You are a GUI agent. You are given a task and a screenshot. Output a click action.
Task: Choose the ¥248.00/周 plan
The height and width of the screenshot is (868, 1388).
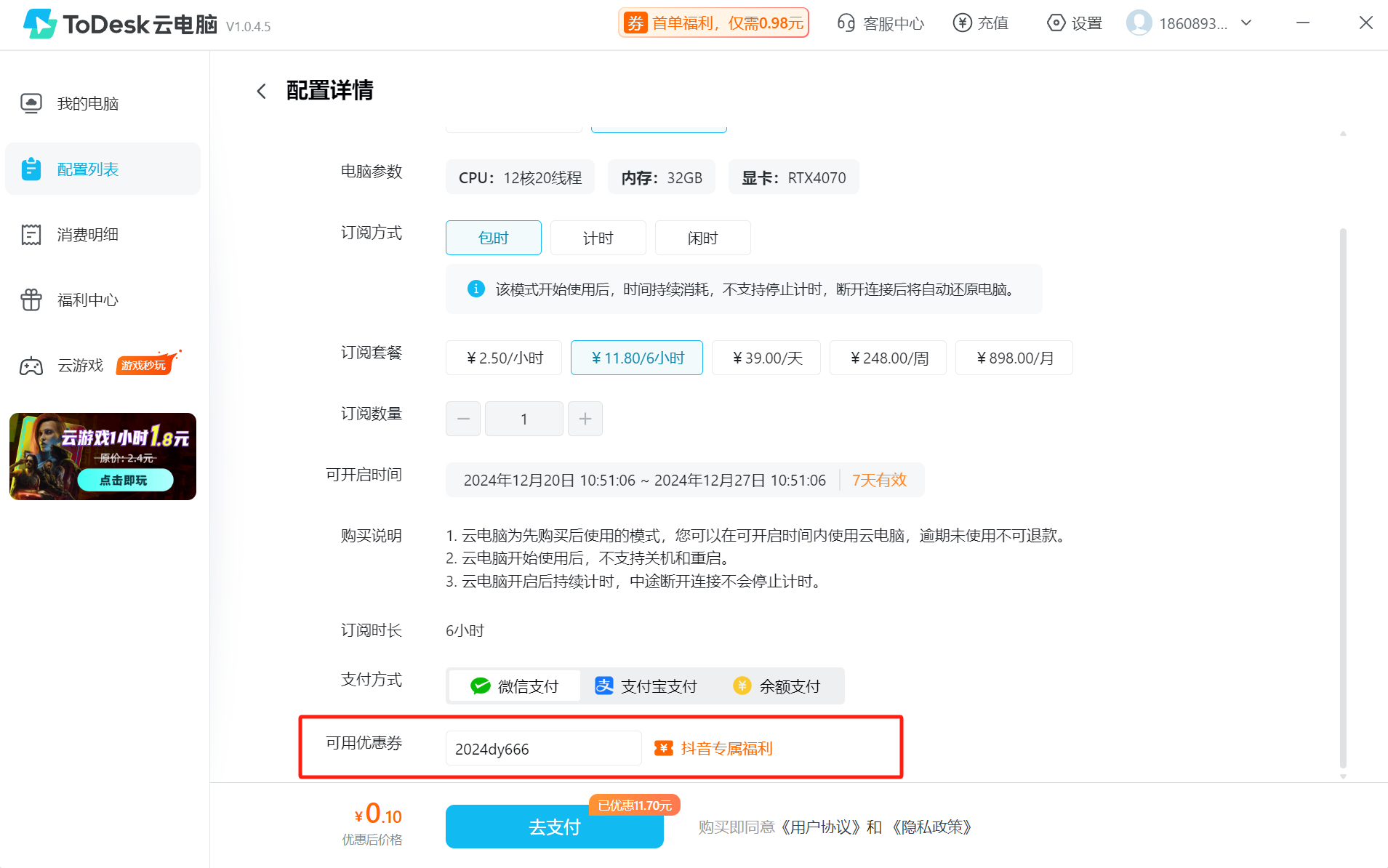[x=888, y=358]
